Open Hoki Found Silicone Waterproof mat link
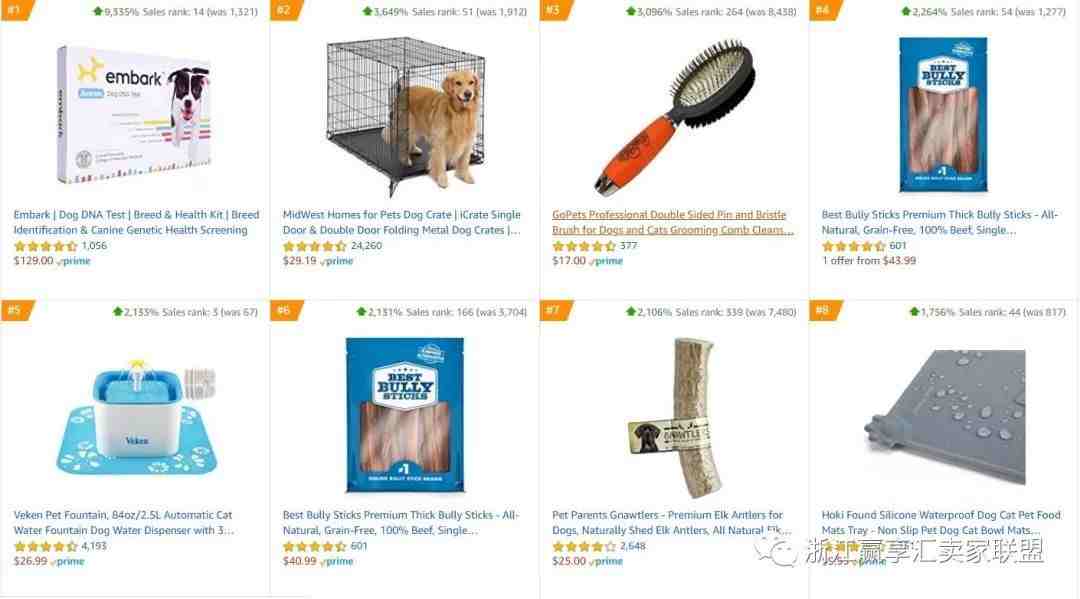This screenshot has height=599, width=1080. pos(941,523)
